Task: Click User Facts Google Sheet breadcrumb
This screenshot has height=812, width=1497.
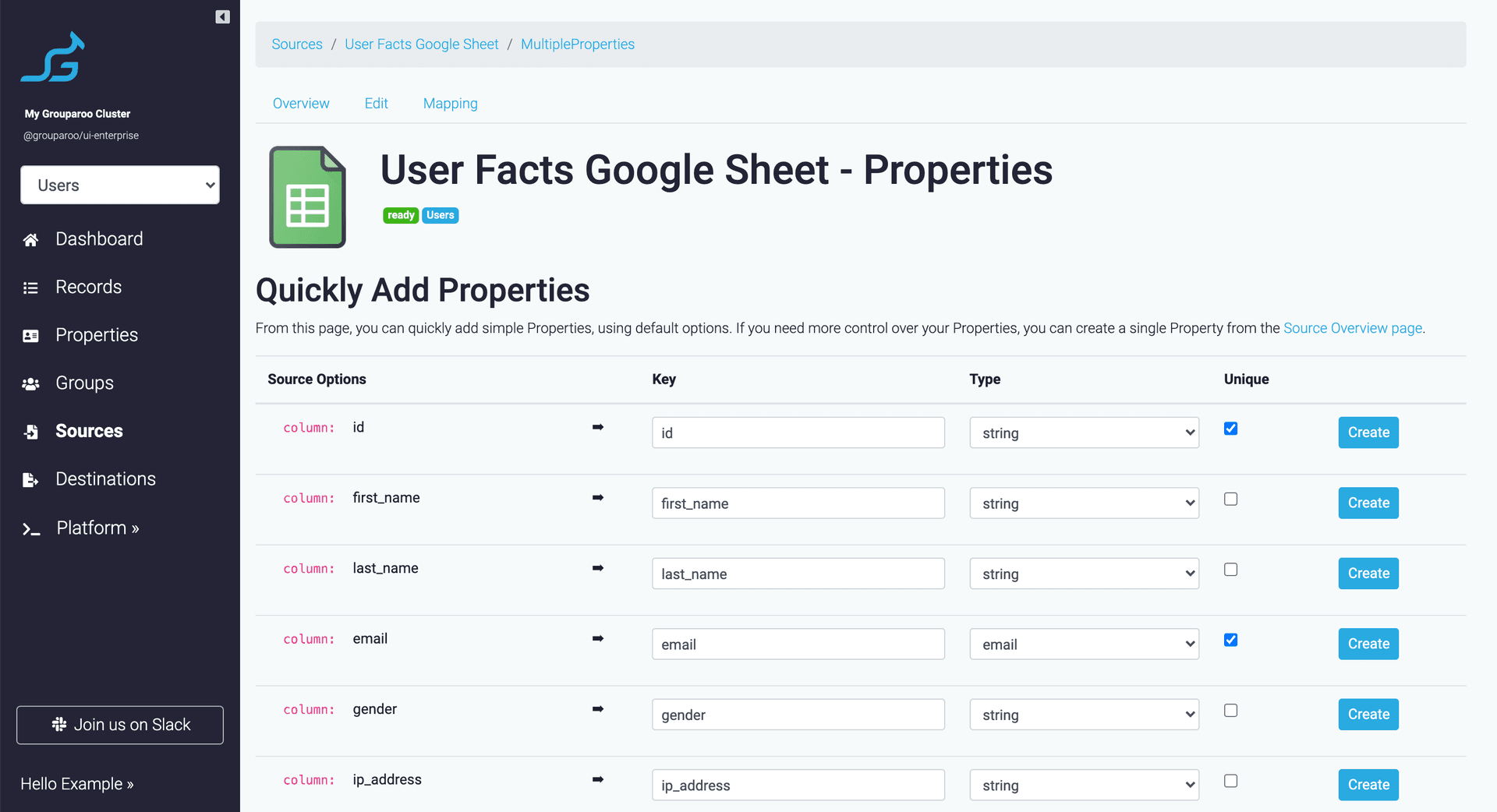Action: click(422, 44)
